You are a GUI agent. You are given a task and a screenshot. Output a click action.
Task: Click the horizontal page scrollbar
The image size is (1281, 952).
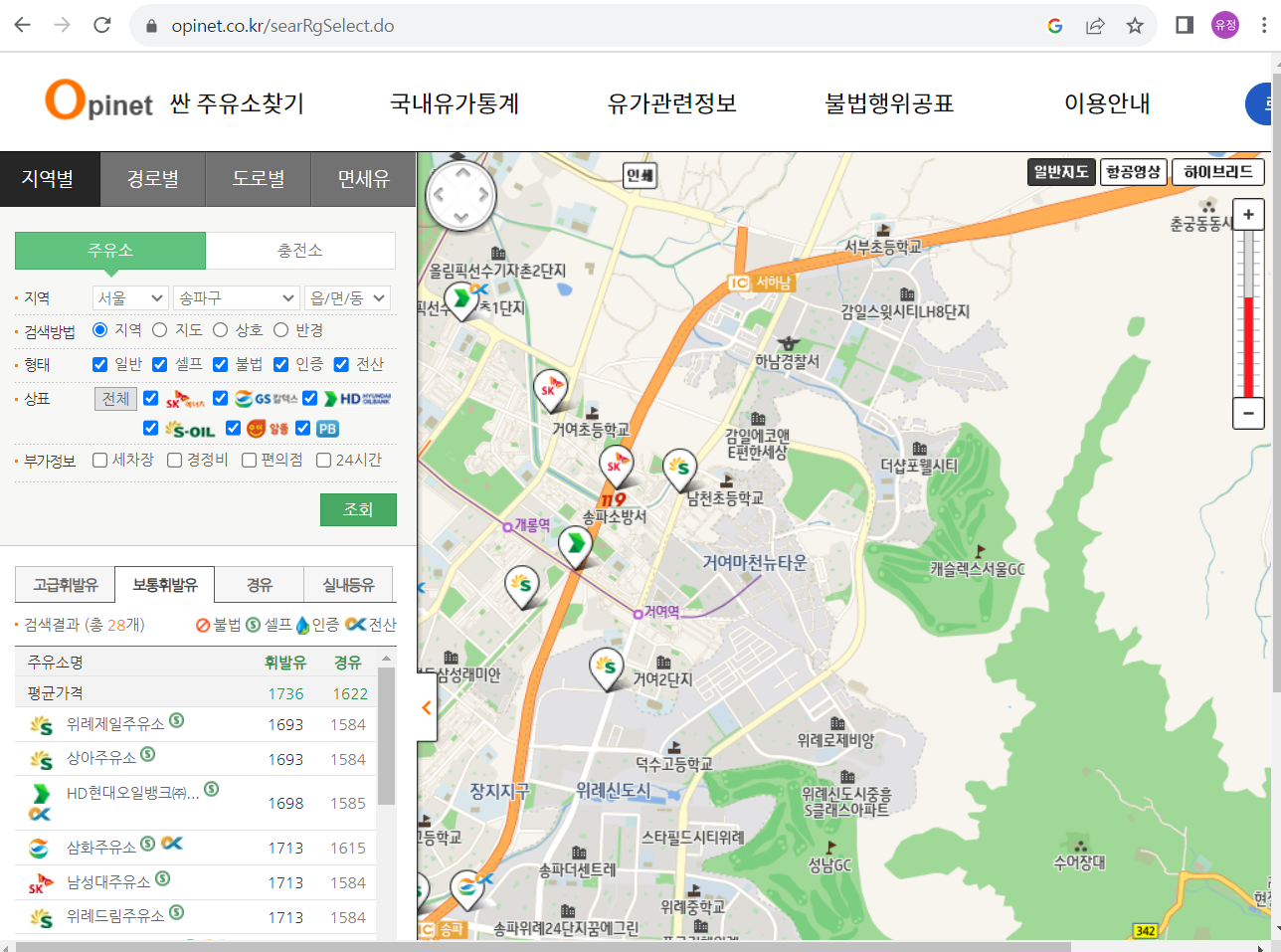tap(543, 947)
